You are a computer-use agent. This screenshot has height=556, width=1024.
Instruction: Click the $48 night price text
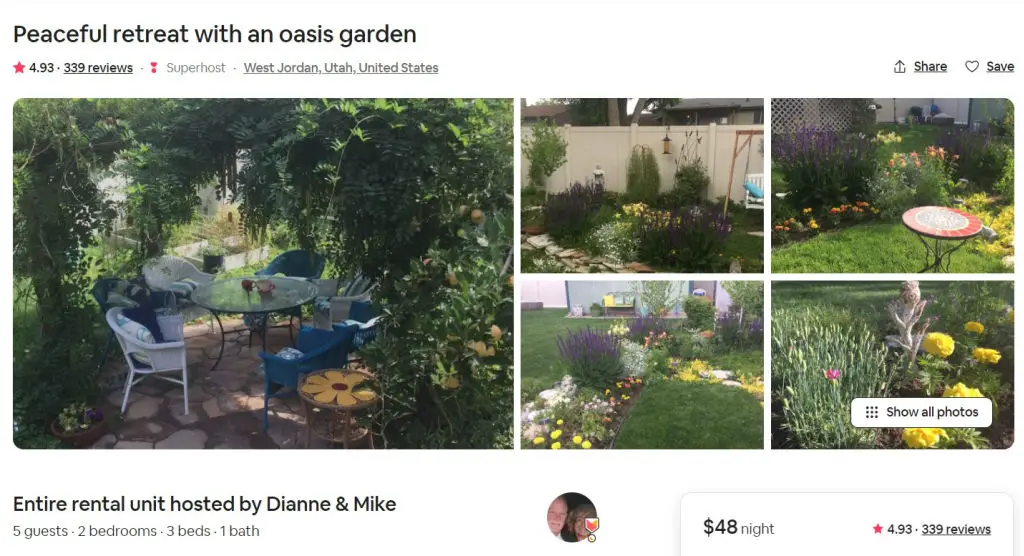point(739,527)
